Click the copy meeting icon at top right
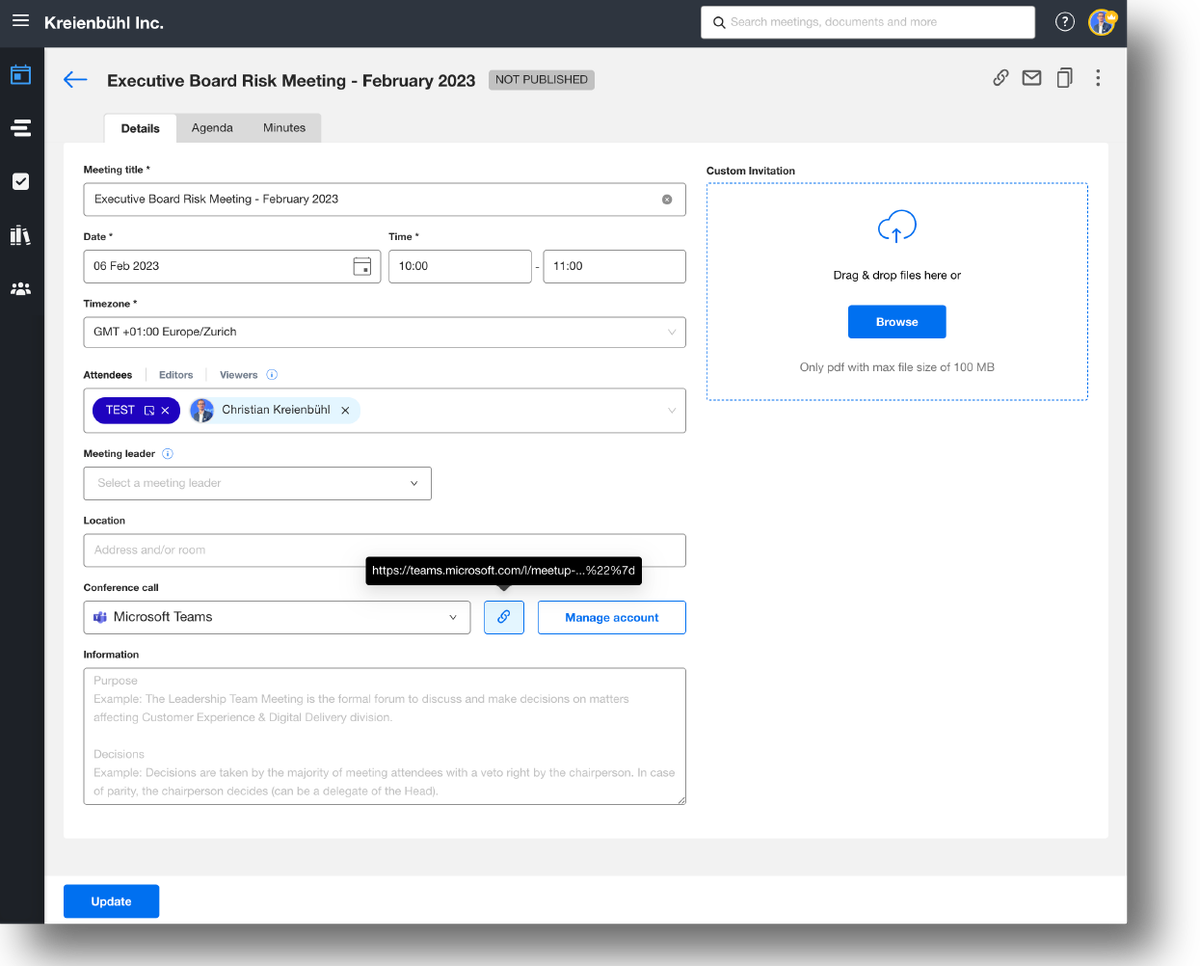 [1064, 77]
